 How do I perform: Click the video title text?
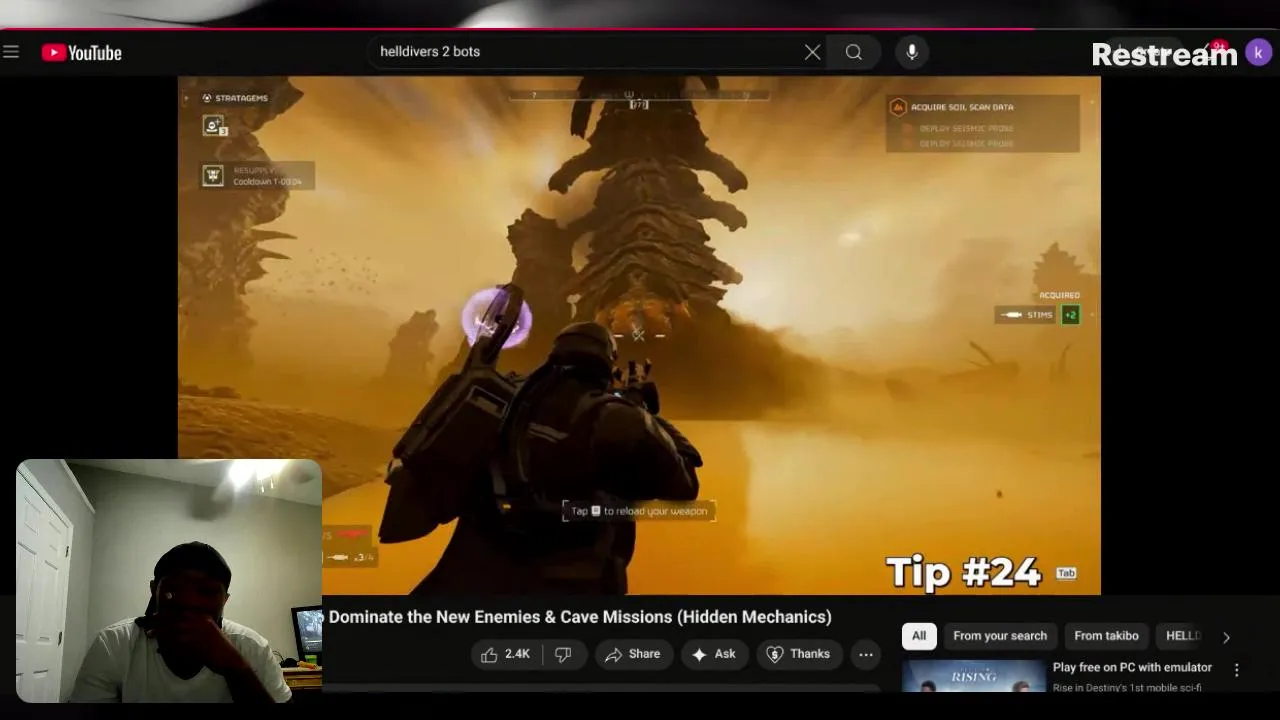[580, 617]
